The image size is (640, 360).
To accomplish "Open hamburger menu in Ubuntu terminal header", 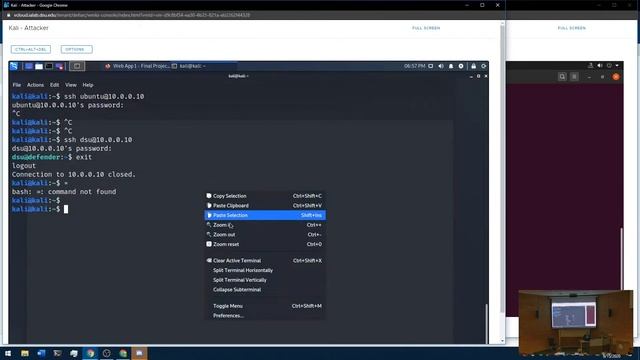I will [x=574, y=77].
